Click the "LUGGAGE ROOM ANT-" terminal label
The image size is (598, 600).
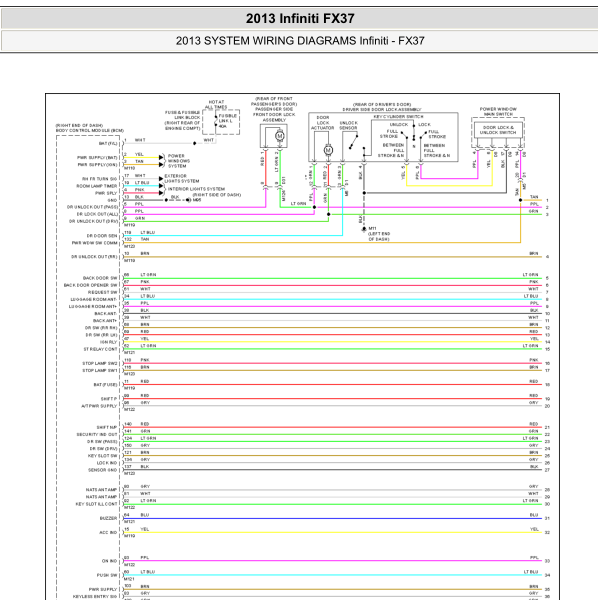[94, 299]
